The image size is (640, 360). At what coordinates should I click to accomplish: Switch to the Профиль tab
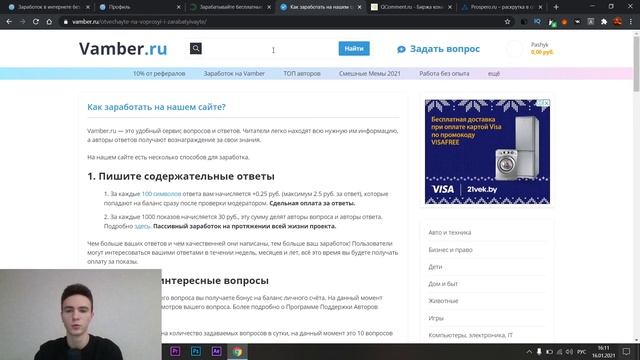pyautogui.click(x=140, y=7)
